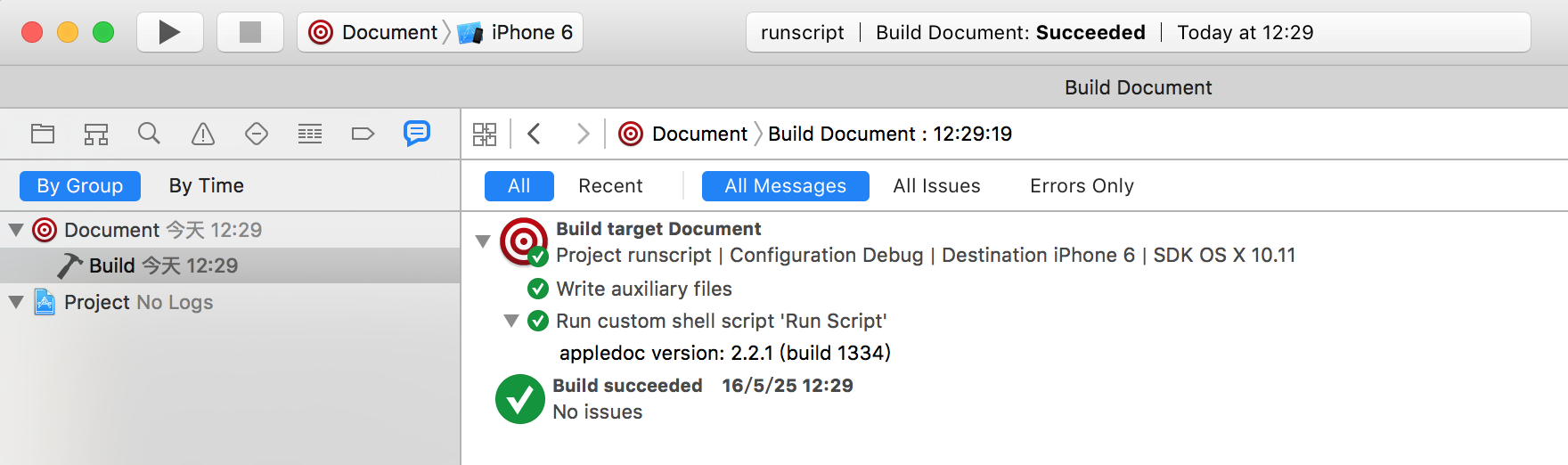The height and width of the screenshot is (465, 1568).
Task: Click the No issues text
Action: pyautogui.click(x=598, y=412)
